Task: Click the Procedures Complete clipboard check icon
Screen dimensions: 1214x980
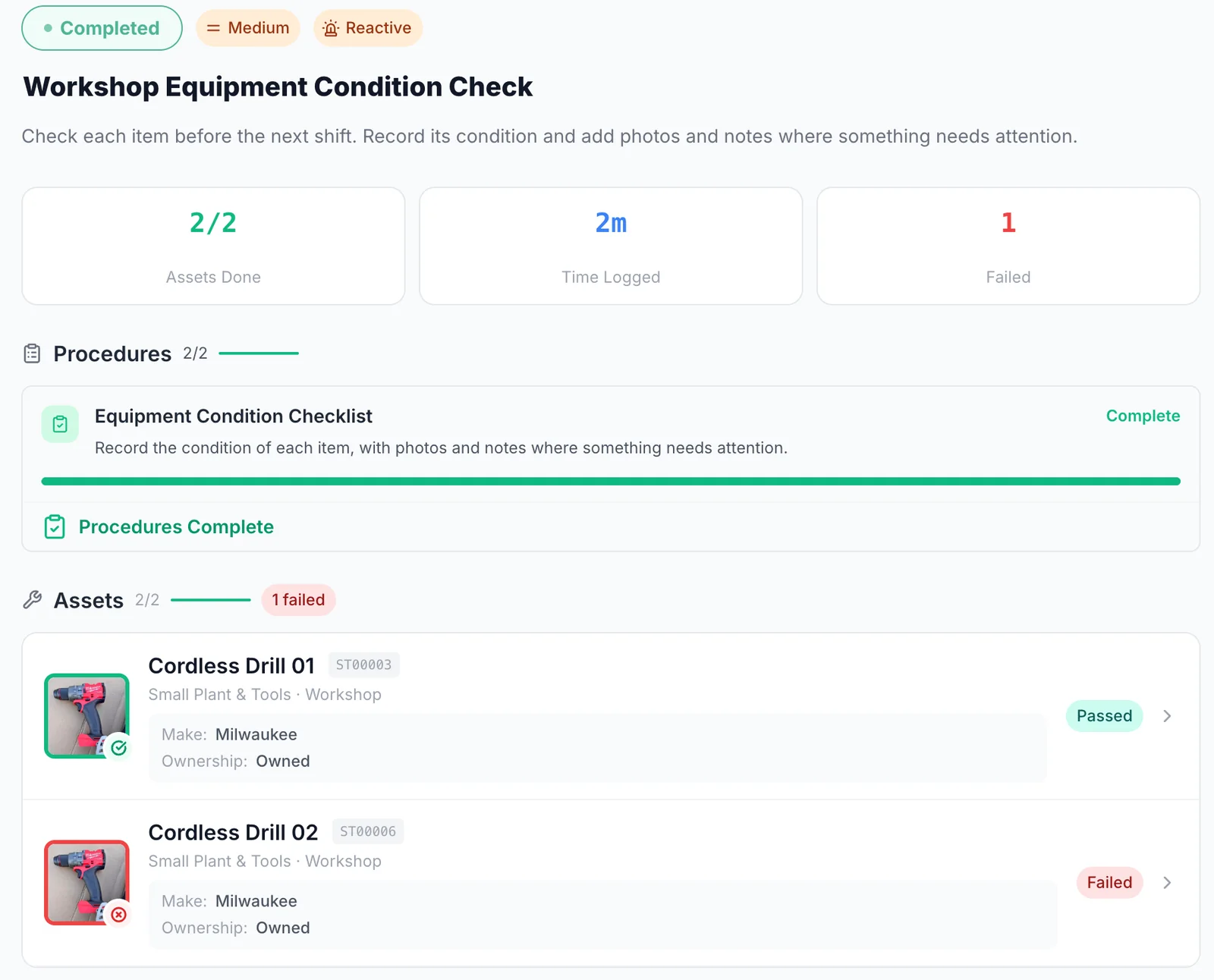Action: [x=55, y=526]
